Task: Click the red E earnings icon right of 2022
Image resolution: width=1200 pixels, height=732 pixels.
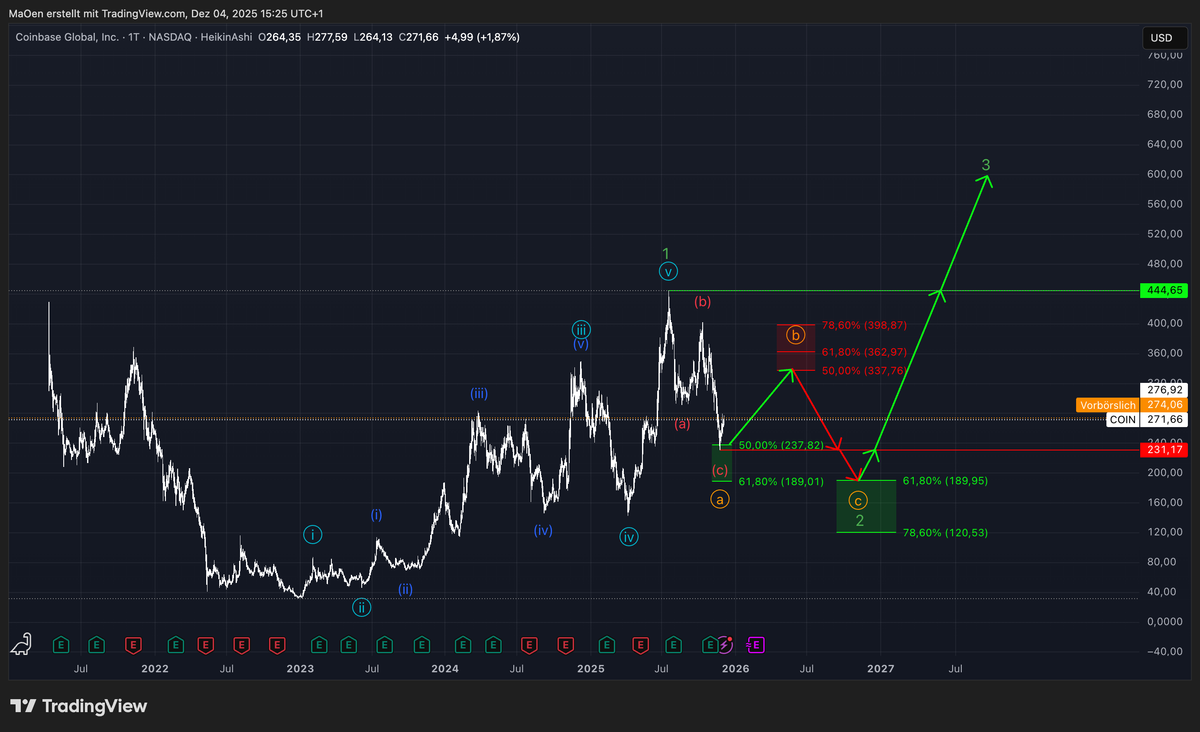Action: pyautogui.click(x=205, y=645)
